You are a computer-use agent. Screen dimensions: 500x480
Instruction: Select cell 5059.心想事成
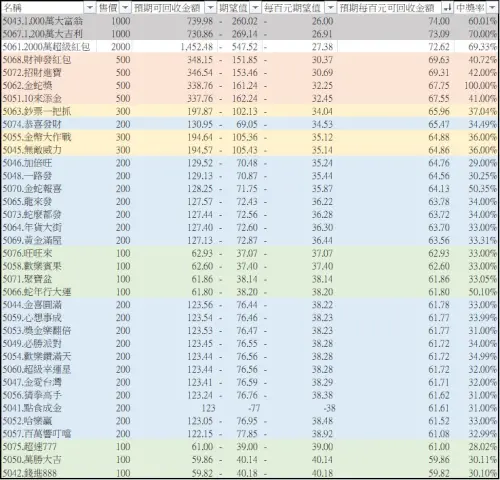point(49,318)
